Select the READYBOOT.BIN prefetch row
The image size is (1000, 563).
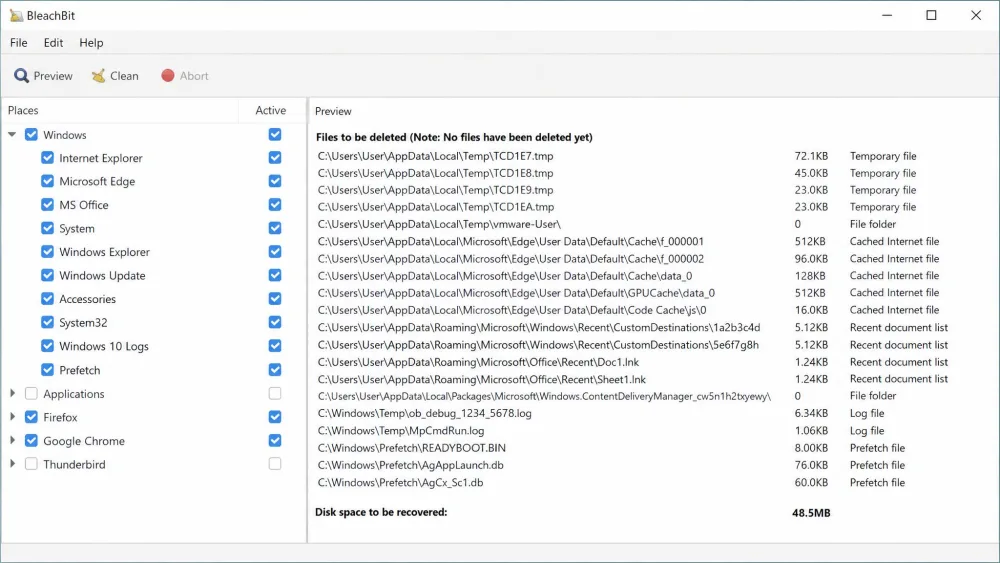[x=412, y=448]
